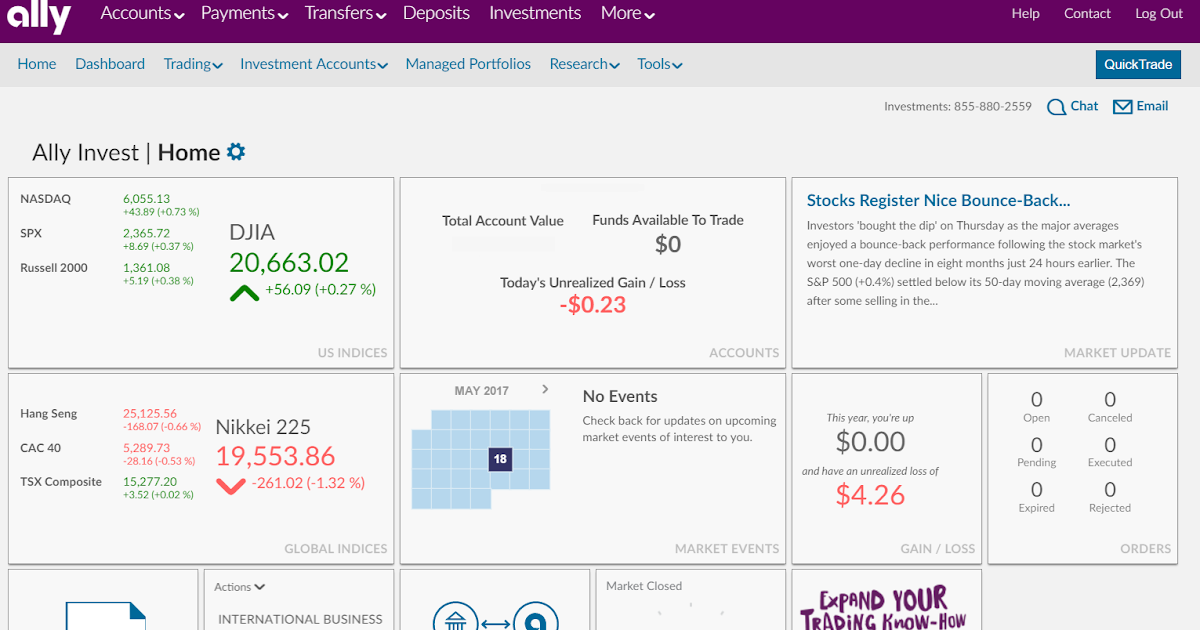Click the Help link
Image resolution: width=1200 pixels, height=630 pixels.
point(1025,14)
